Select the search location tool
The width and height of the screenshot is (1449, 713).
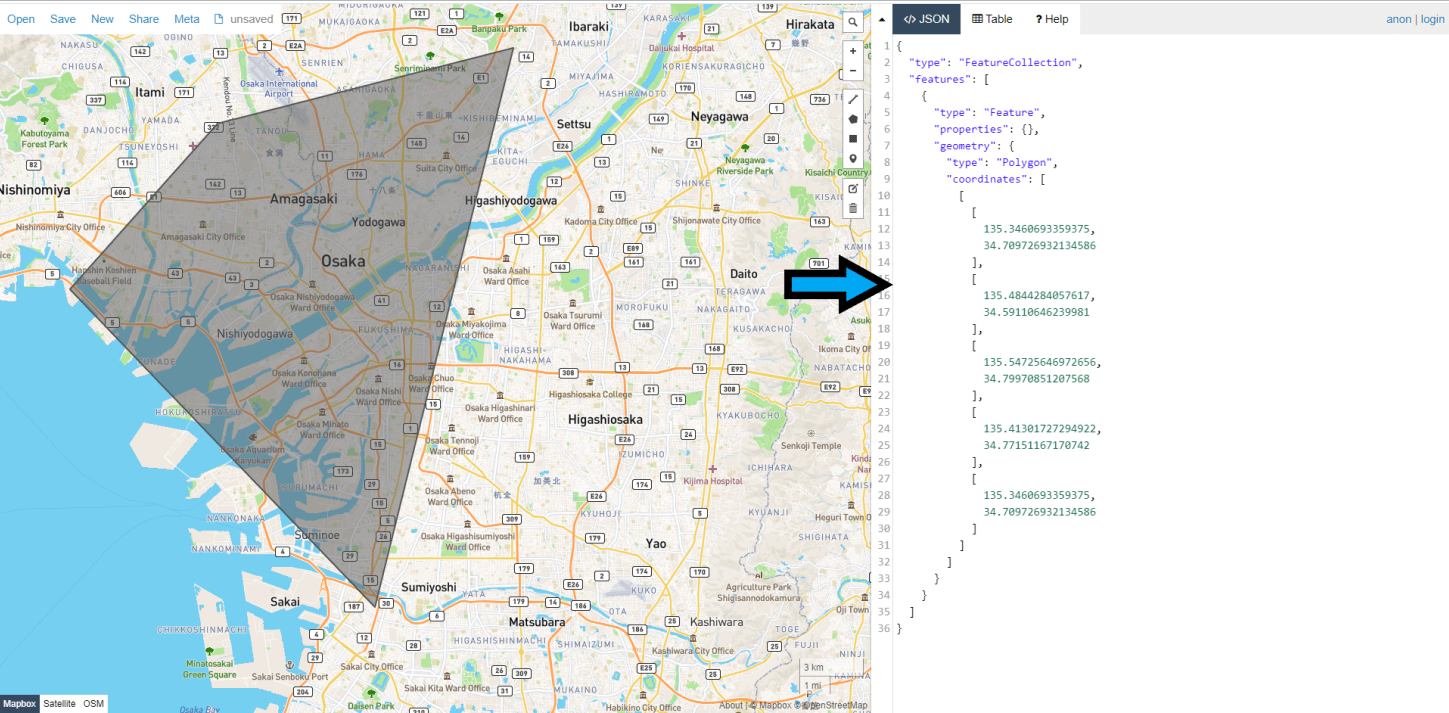(x=853, y=22)
